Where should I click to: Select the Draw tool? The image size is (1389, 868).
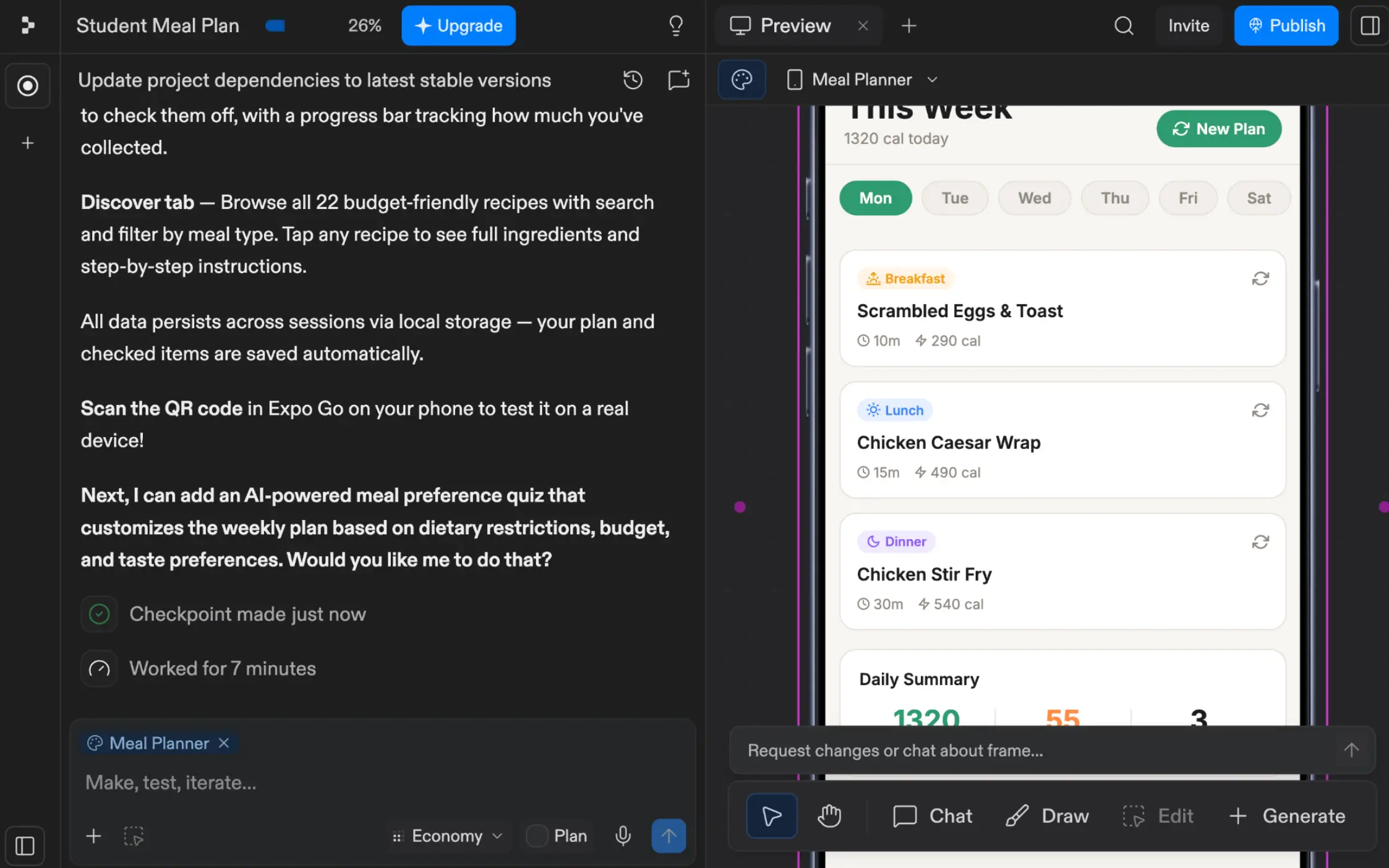click(x=1047, y=816)
